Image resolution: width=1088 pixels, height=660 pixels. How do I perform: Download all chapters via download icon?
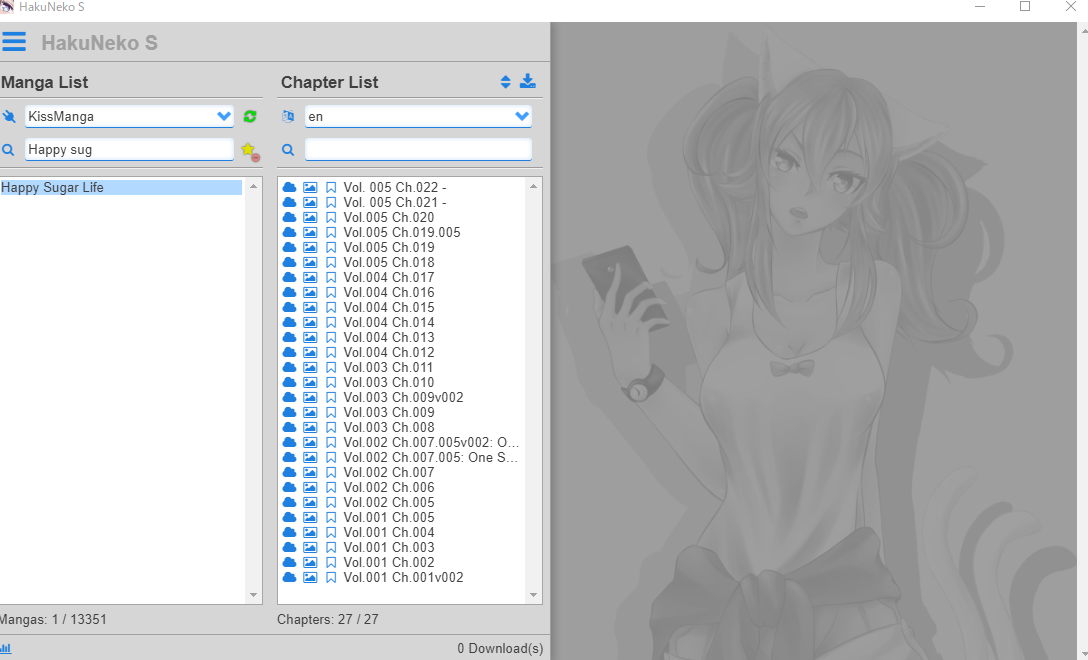coord(527,81)
